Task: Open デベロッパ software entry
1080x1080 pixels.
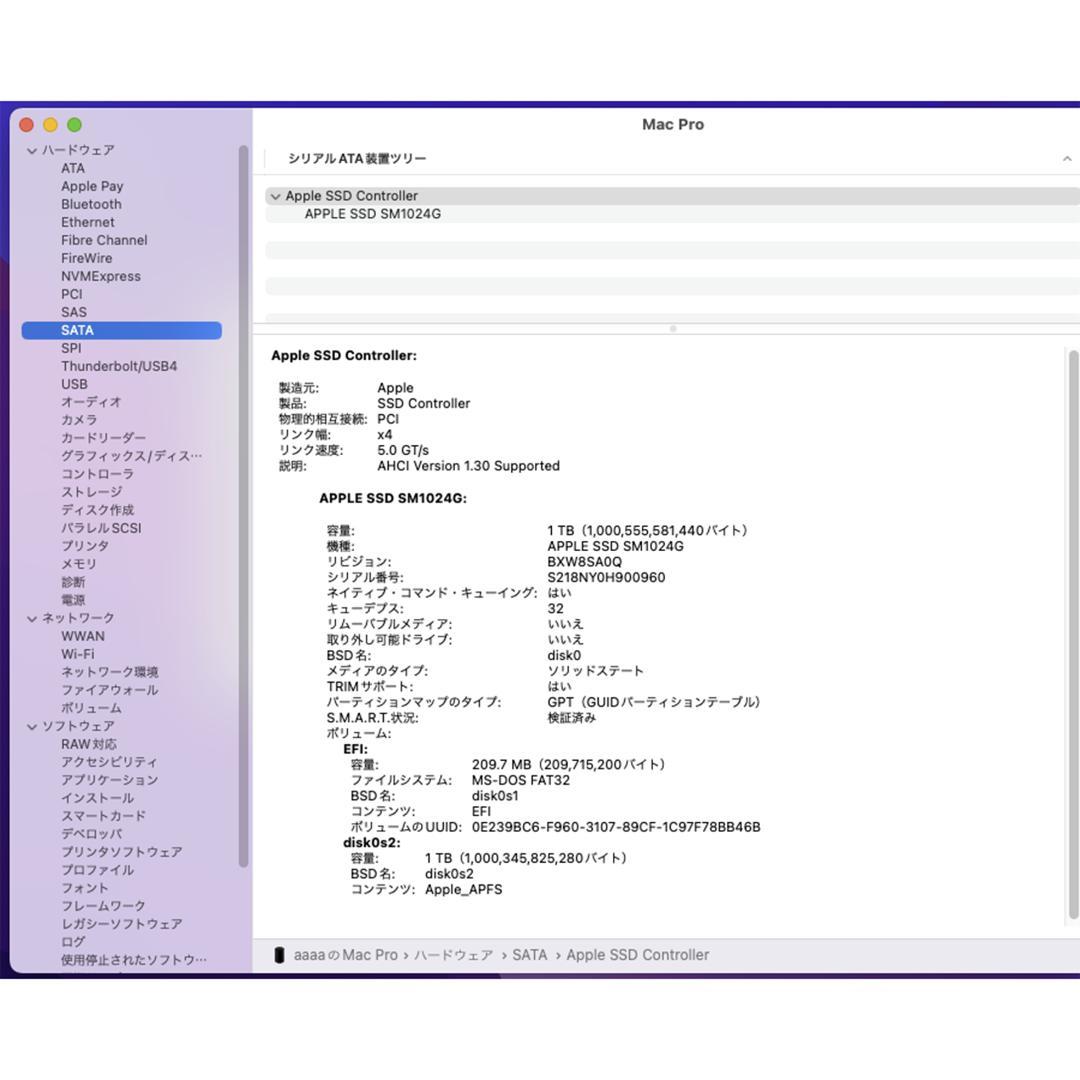Action: [92, 833]
